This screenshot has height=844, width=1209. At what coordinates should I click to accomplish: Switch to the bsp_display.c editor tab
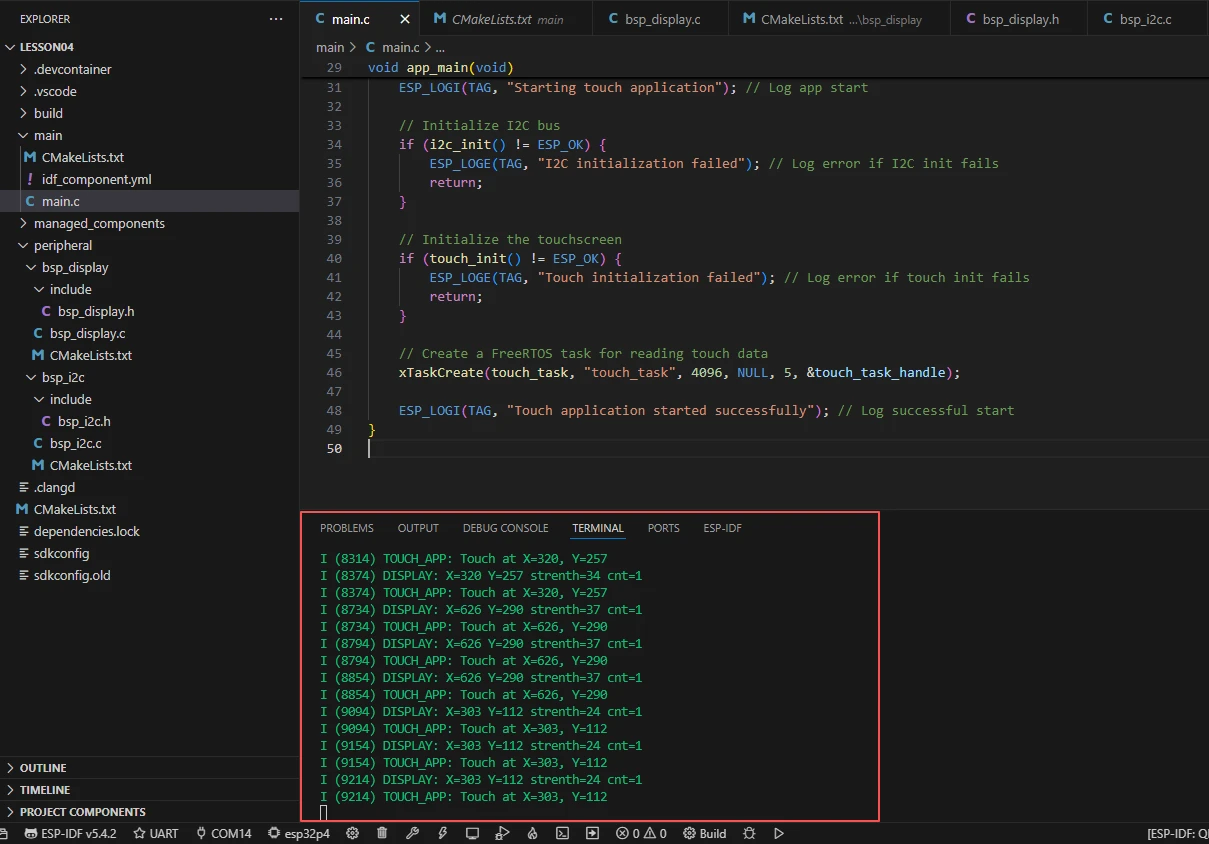(654, 19)
